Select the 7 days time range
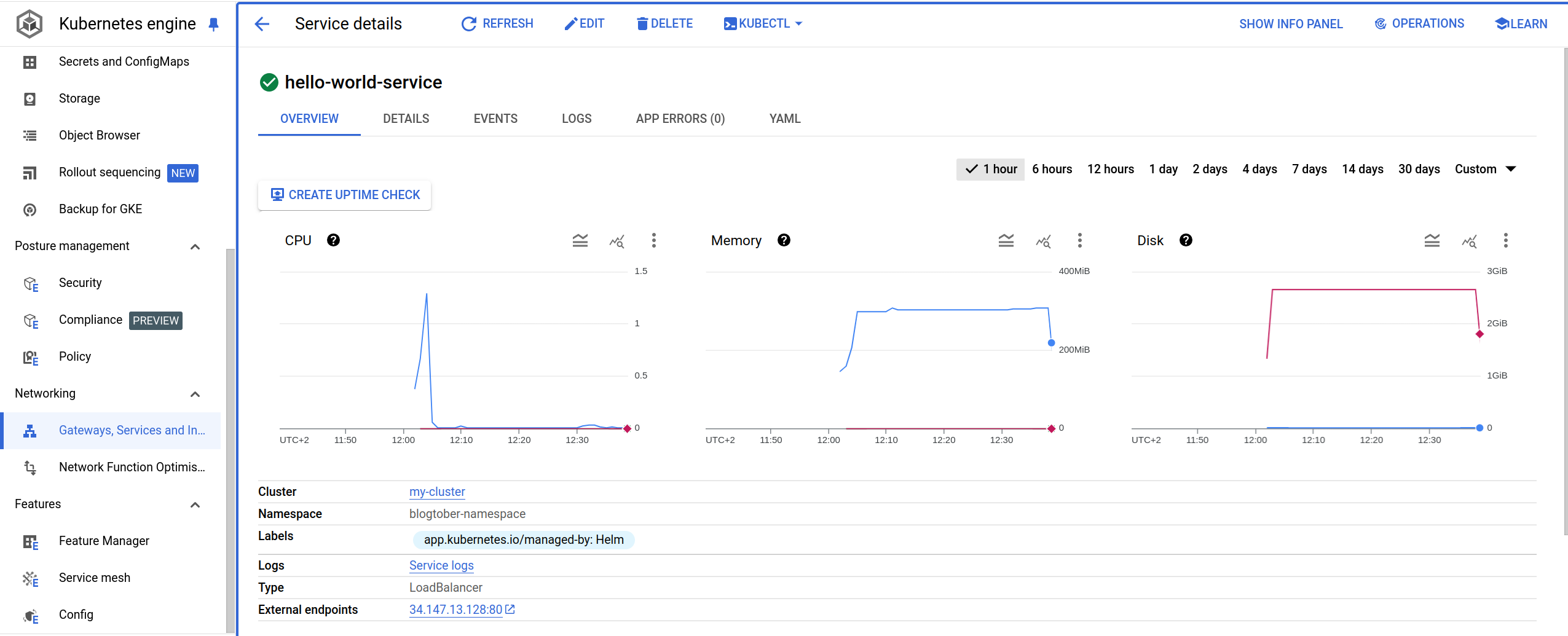The image size is (1568, 636). (x=1309, y=169)
